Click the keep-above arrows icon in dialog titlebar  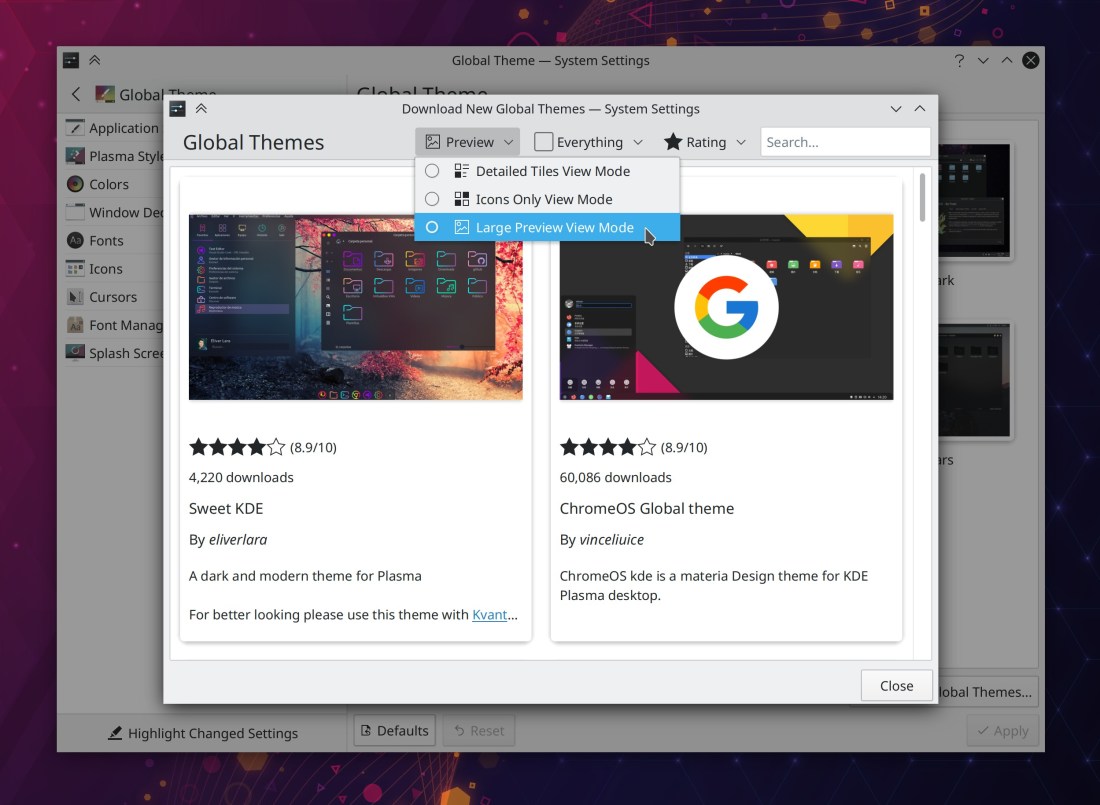point(201,109)
